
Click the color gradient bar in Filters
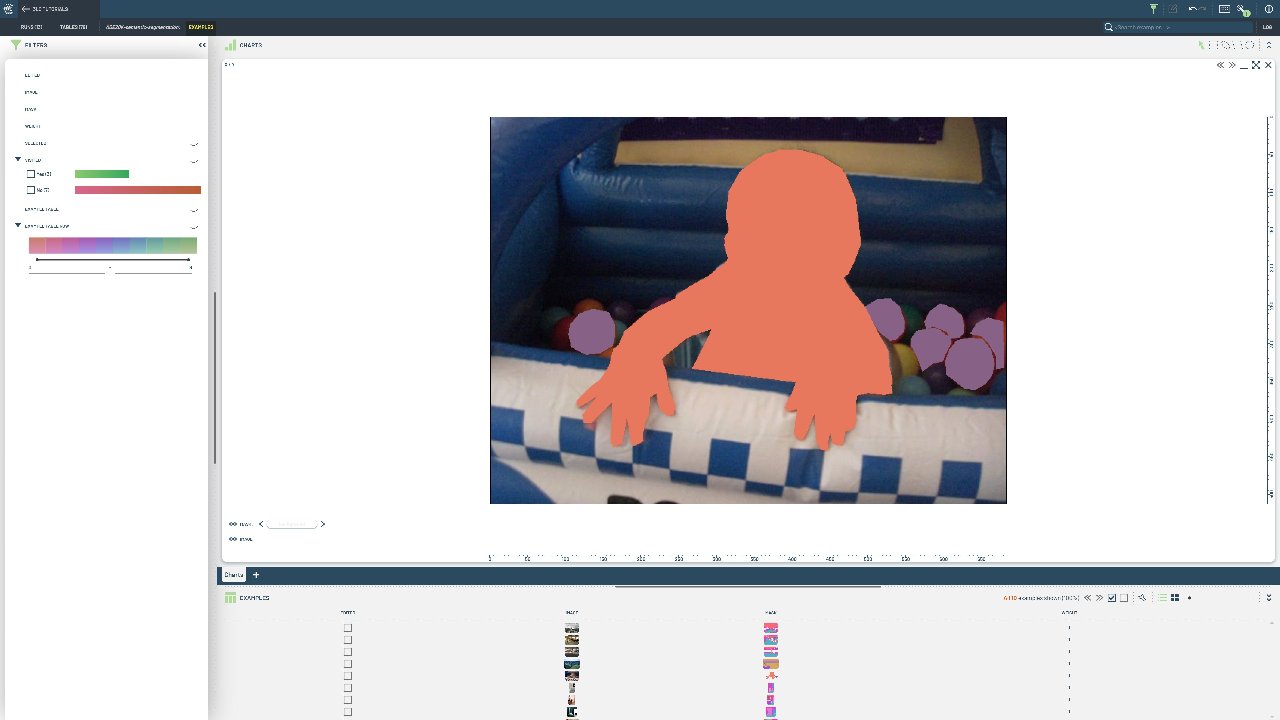pyautogui.click(x=112, y=246)
